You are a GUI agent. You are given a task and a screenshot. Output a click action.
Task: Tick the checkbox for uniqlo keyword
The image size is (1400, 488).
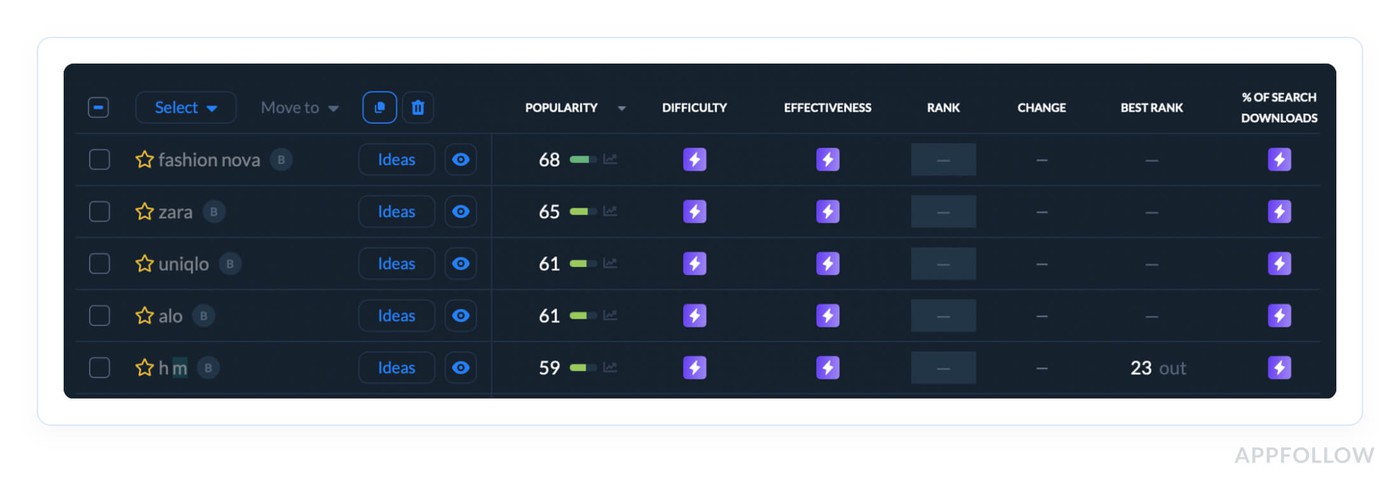[100, 264]
